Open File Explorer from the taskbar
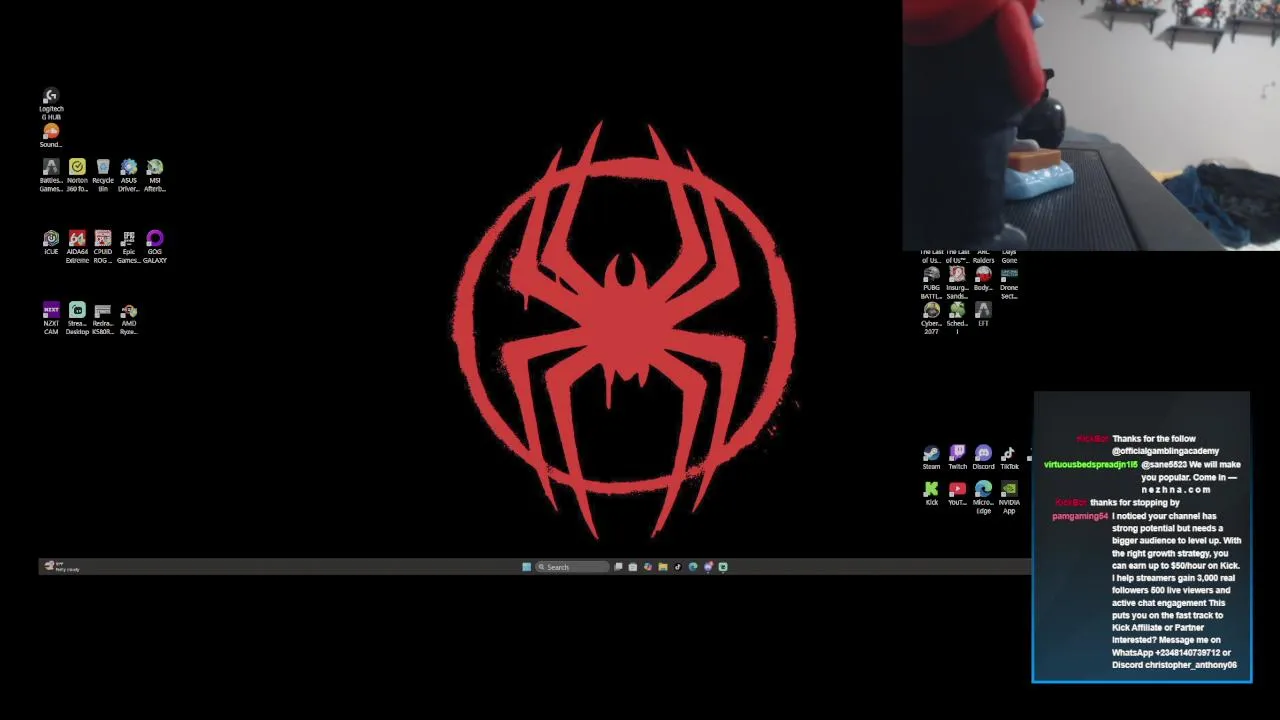Viewport: 1280px width, 720px height. (662, 567)
